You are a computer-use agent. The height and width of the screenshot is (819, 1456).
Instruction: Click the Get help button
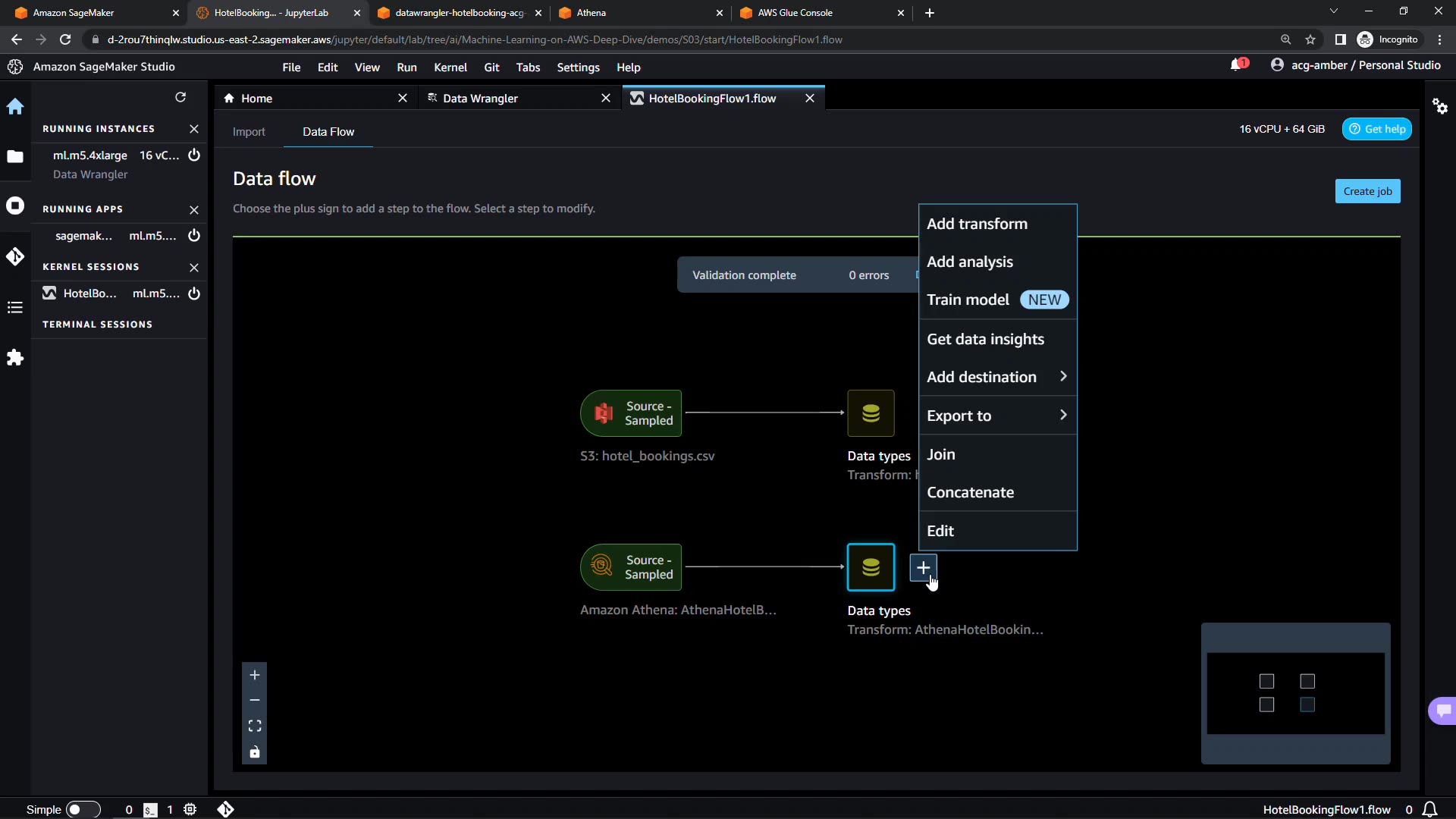[1376, 129]
